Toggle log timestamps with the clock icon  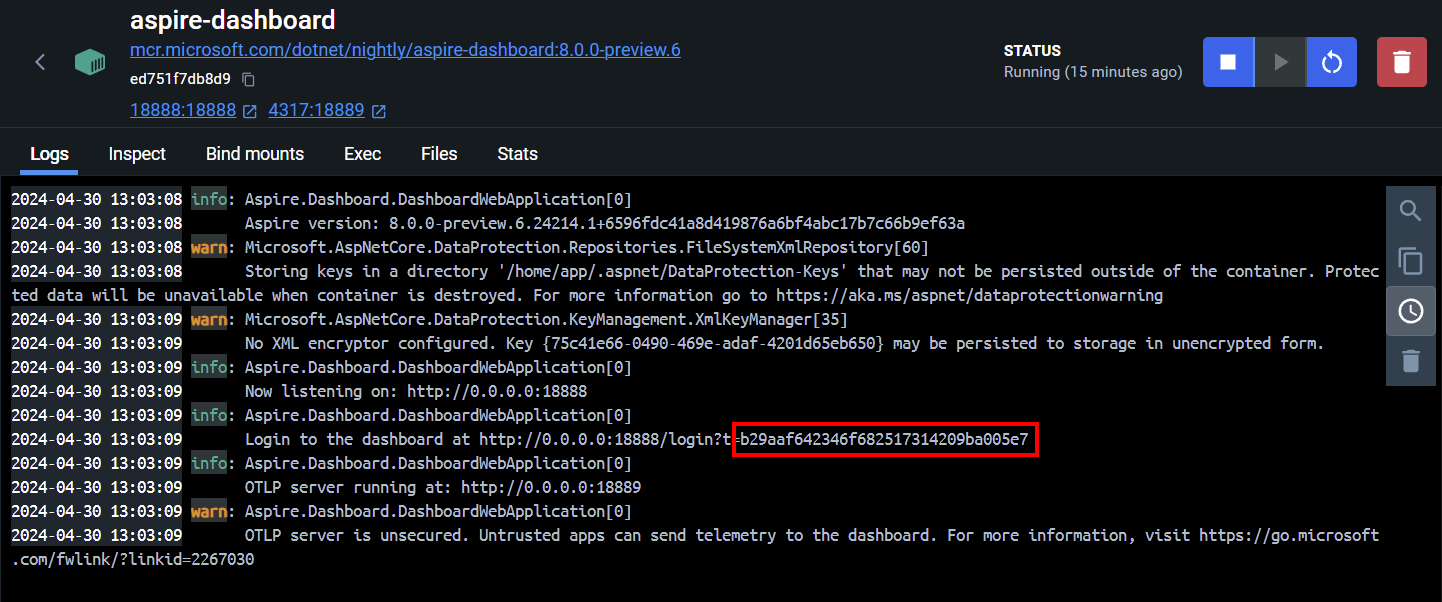coord(1410,311)
